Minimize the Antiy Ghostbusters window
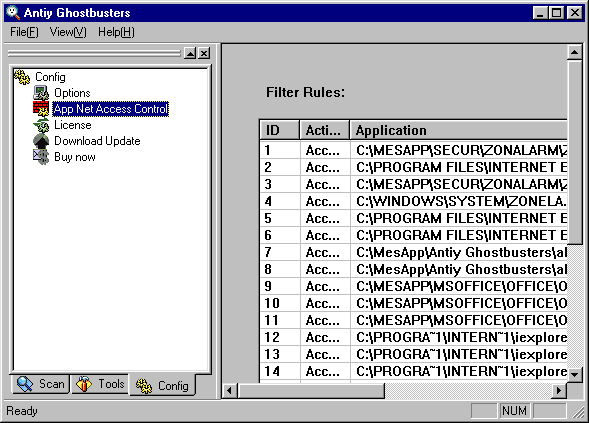589x423 pixels. click(540, 13)
